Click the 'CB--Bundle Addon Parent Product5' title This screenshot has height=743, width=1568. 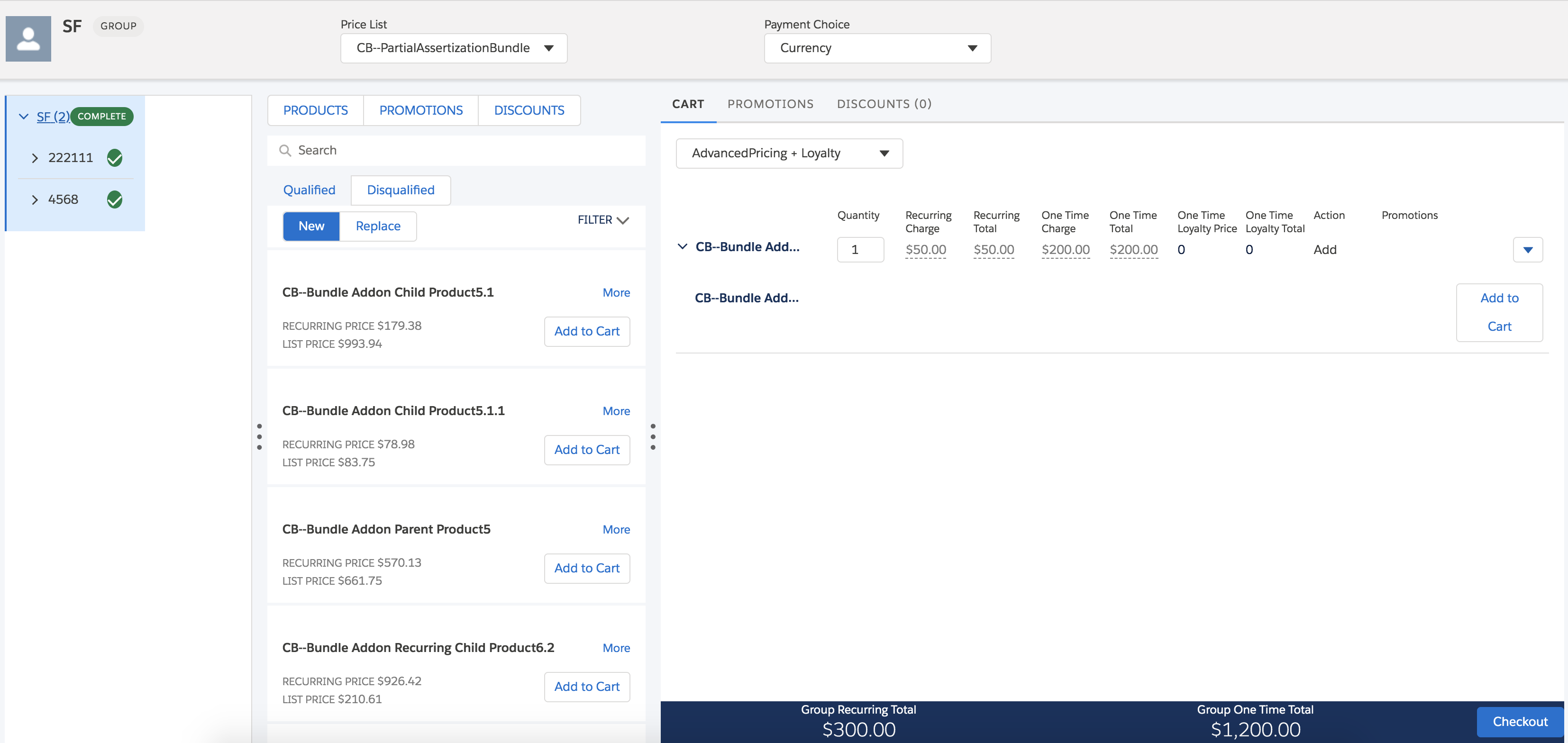pos(386,529)
